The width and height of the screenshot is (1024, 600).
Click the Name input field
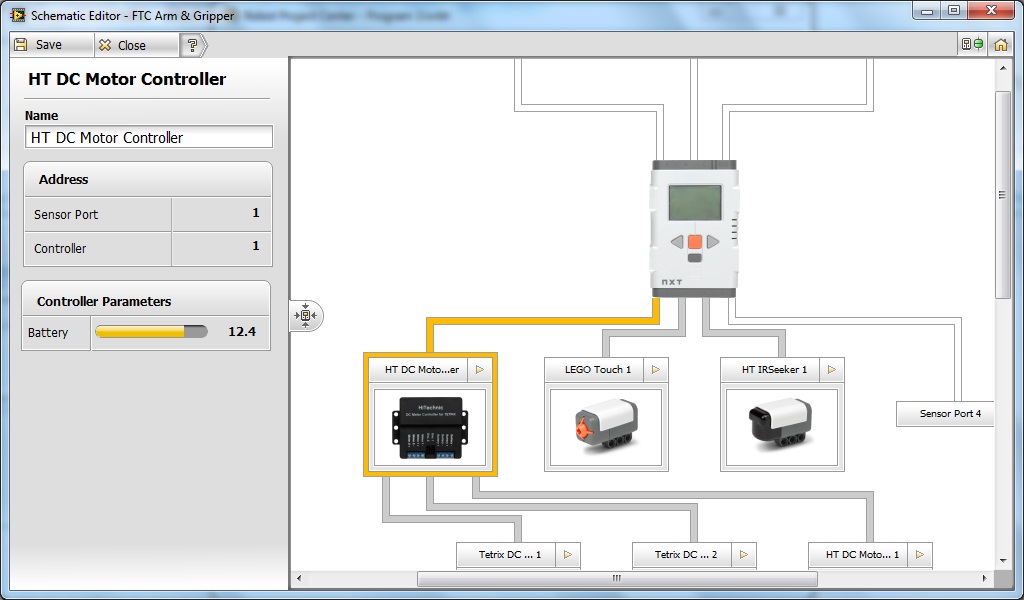148,138
